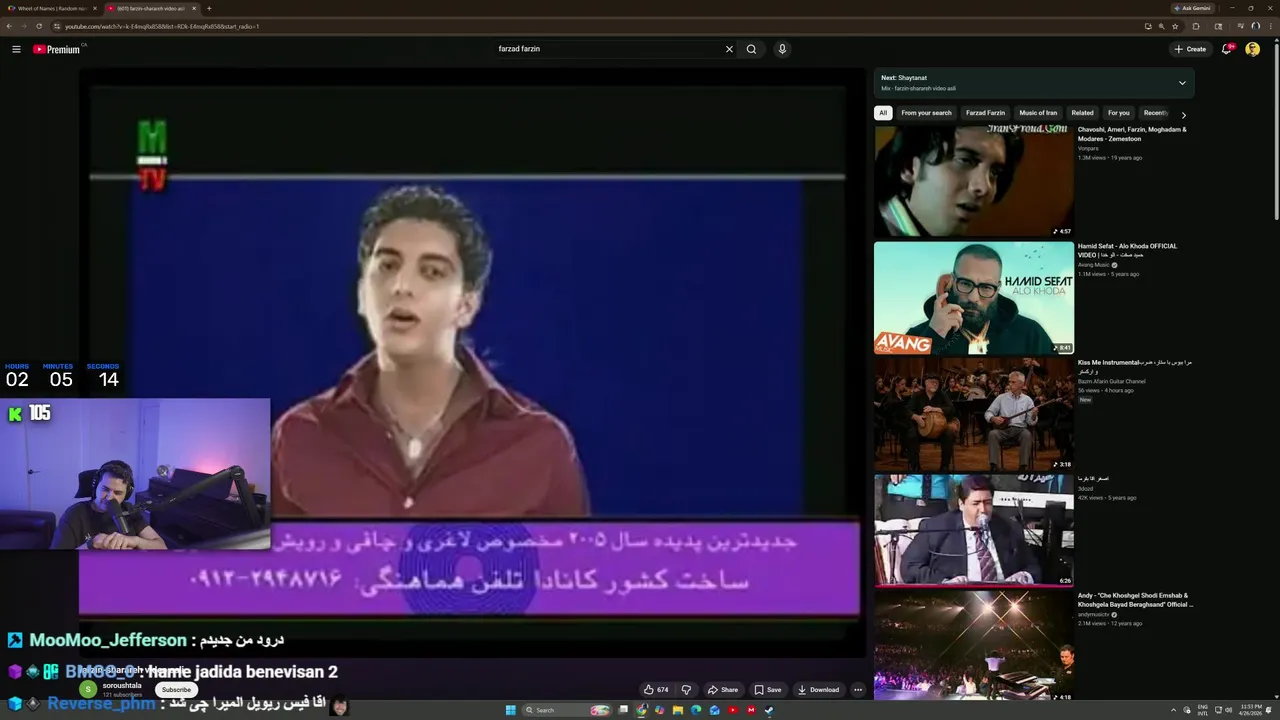
Task: Go to the YouTube Premium home logo
Action: (x=57, y=49)
